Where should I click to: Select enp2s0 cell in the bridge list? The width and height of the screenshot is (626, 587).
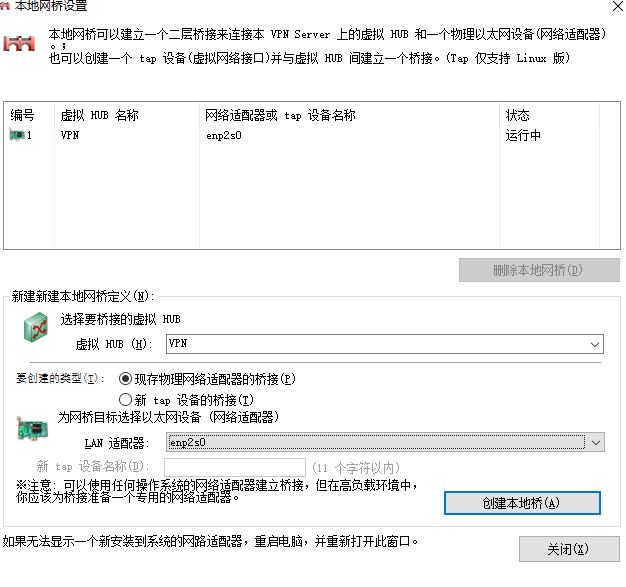pos(224,136)
